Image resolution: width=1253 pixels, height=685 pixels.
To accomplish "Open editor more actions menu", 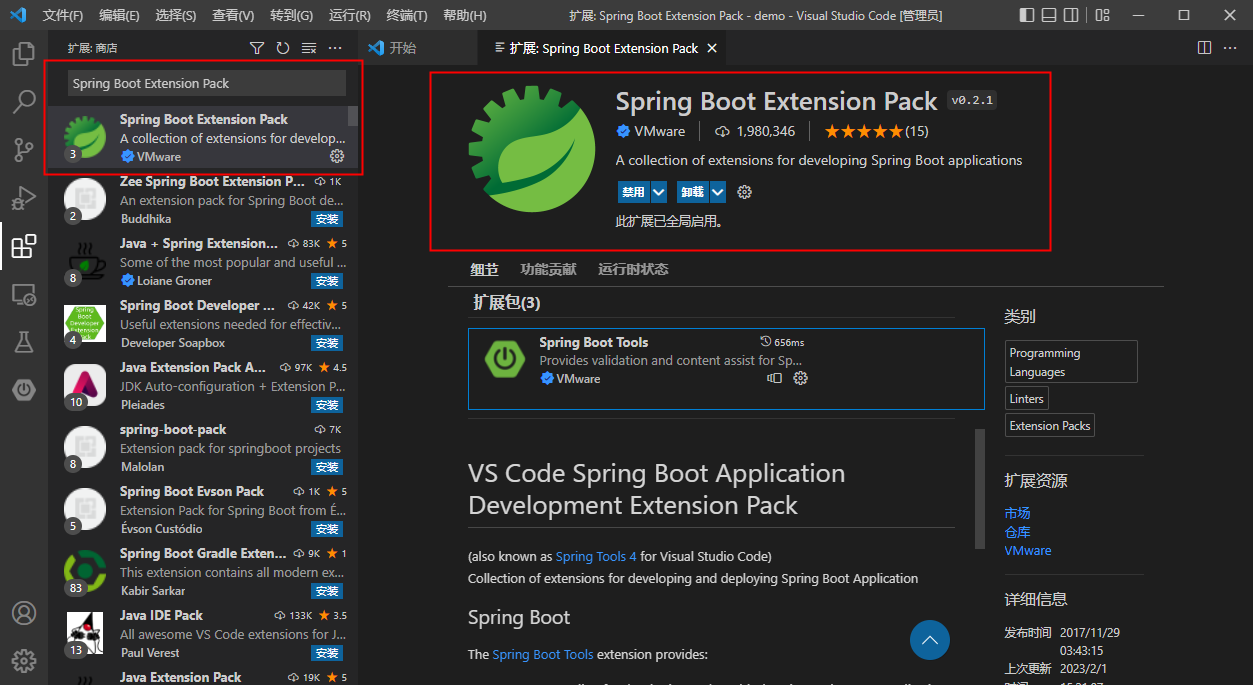I will 1231,48.
